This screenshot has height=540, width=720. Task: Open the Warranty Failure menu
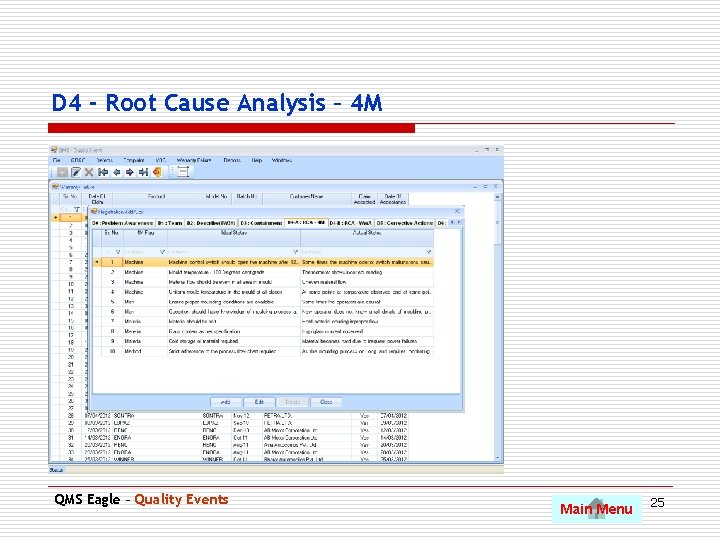point(194,160)
